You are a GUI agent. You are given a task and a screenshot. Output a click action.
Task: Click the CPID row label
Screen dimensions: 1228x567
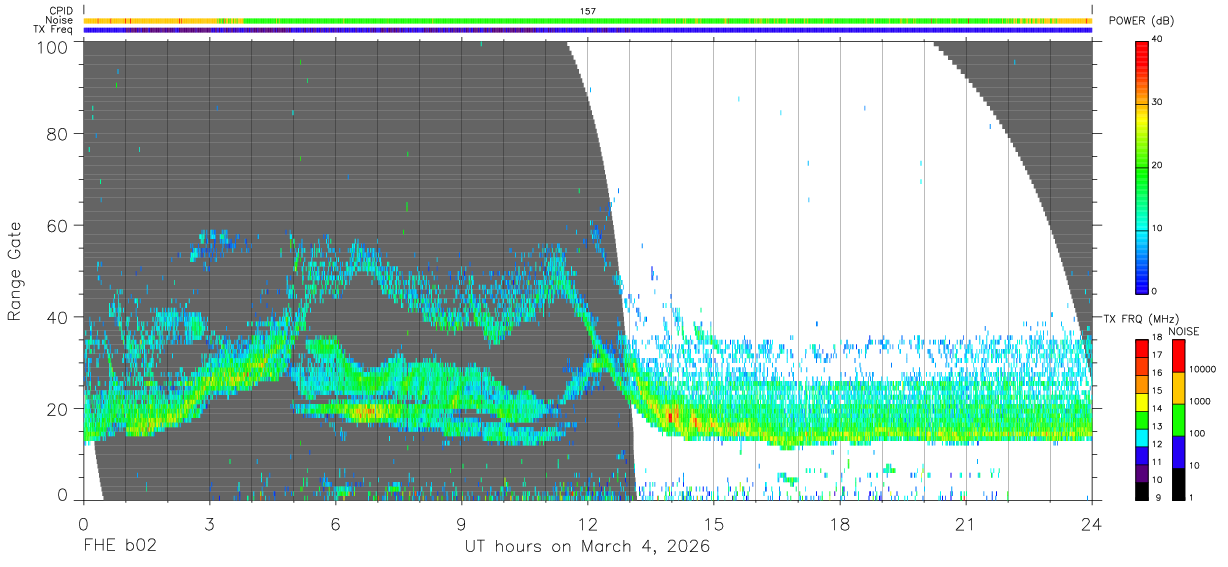coord(60,10)
